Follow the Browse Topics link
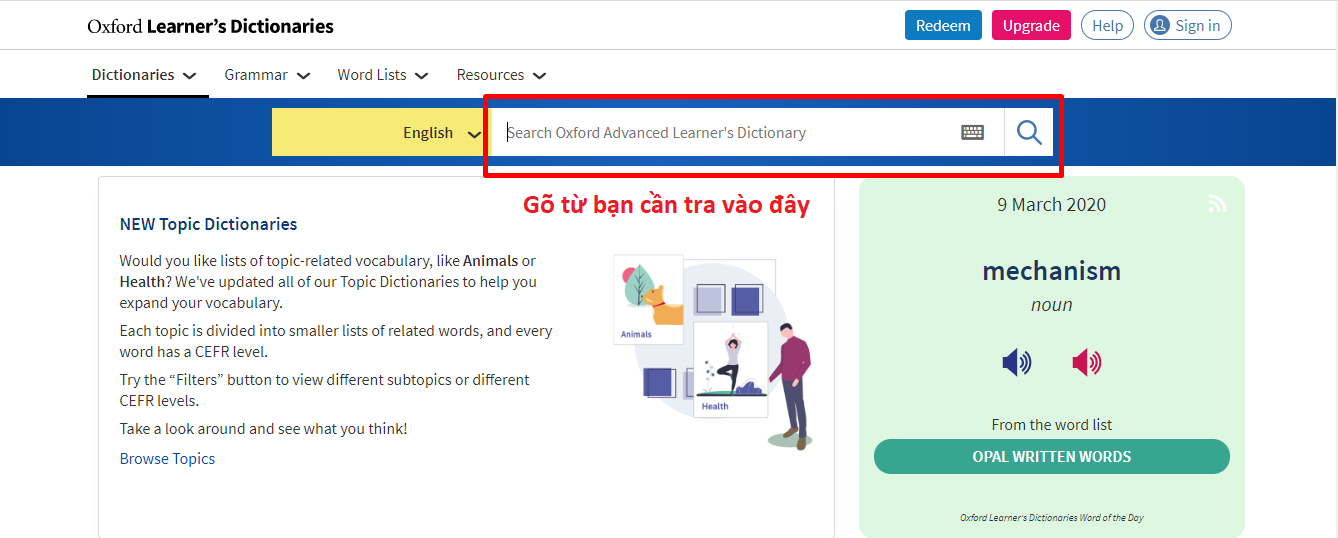 point(167,459)
